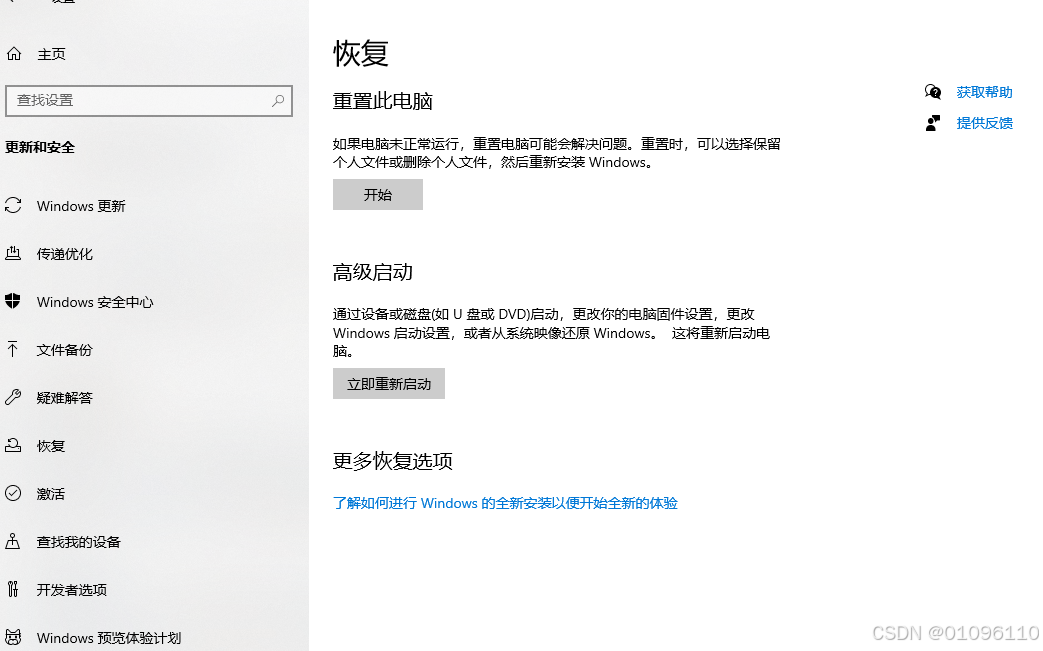Click the Windows 预览体验计划 cat icon

13,637
